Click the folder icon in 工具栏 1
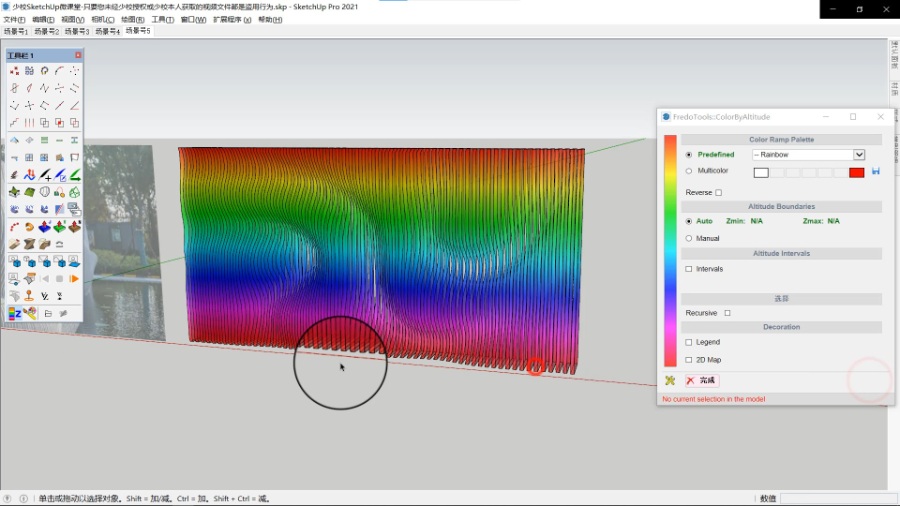 click(48, 314)
